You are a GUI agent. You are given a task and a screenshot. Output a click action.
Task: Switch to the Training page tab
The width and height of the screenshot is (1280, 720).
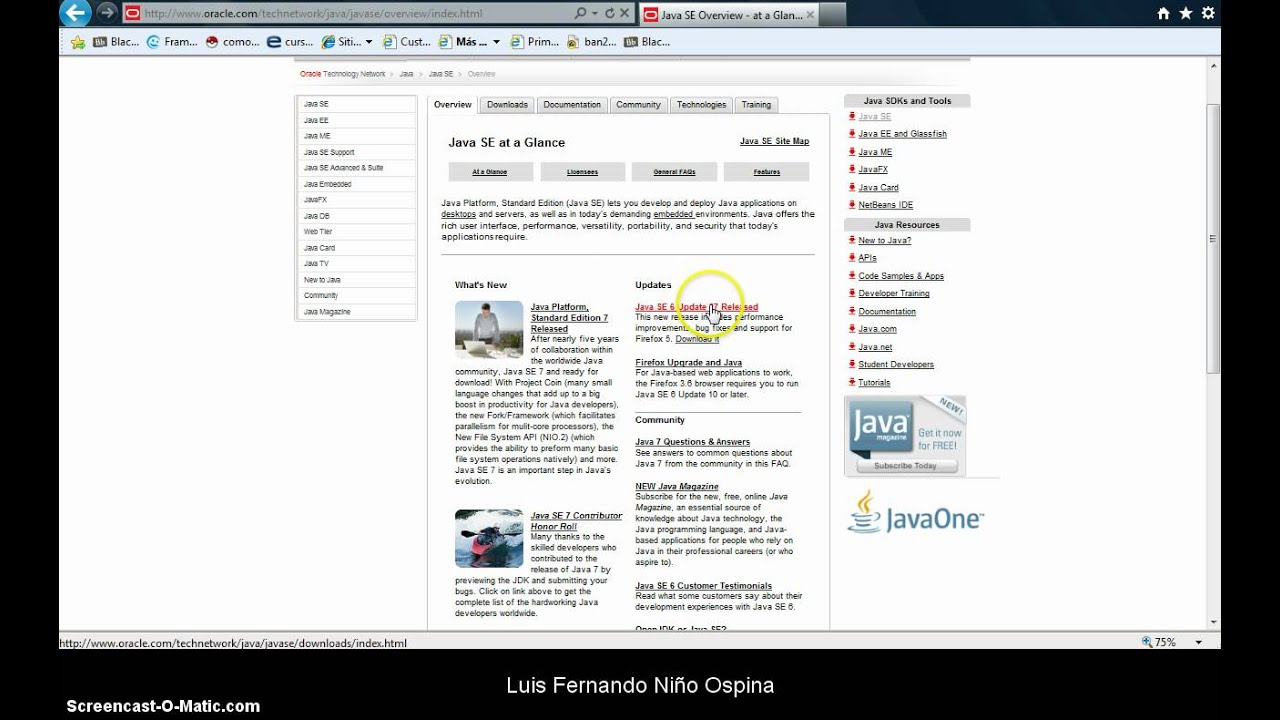(756, 105)
